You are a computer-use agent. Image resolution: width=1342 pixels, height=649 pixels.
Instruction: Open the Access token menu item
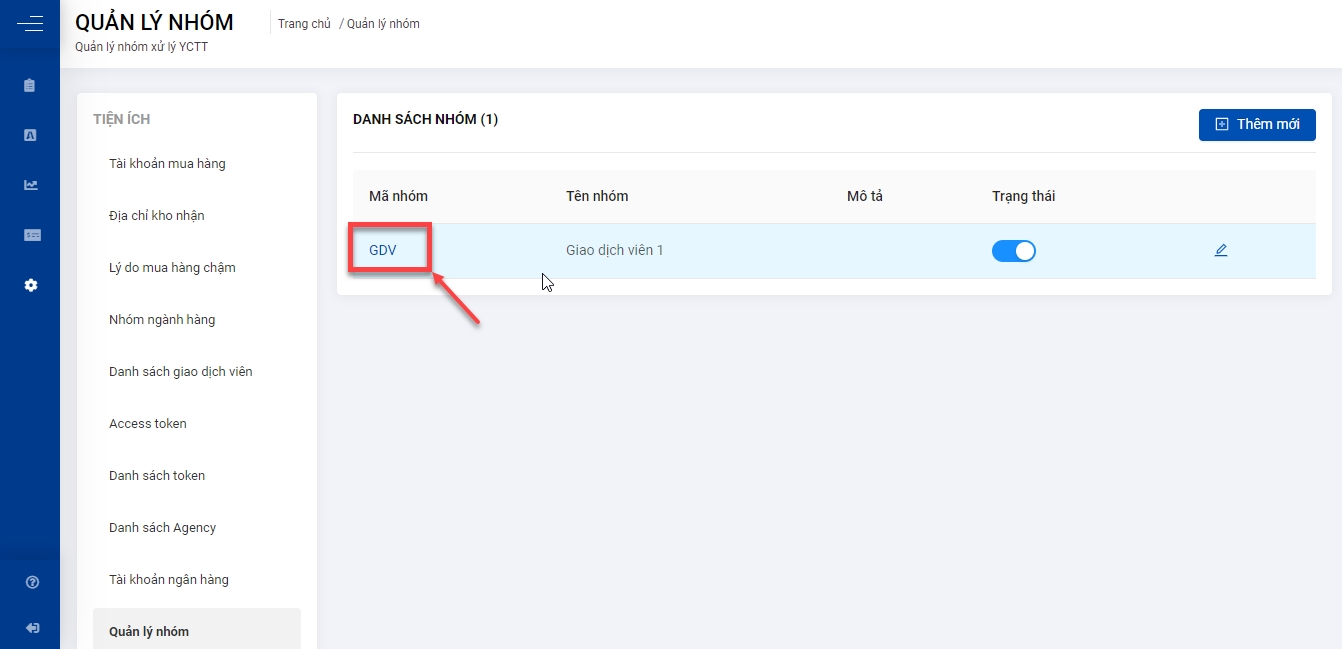tap(148, 424)
